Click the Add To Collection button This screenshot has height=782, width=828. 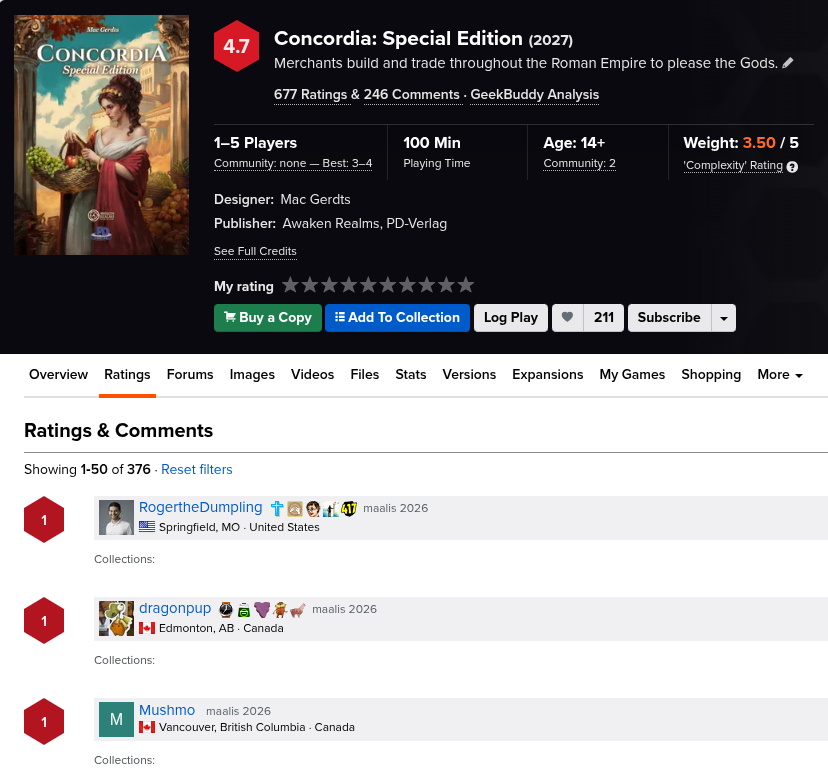(x=397, y=318)
